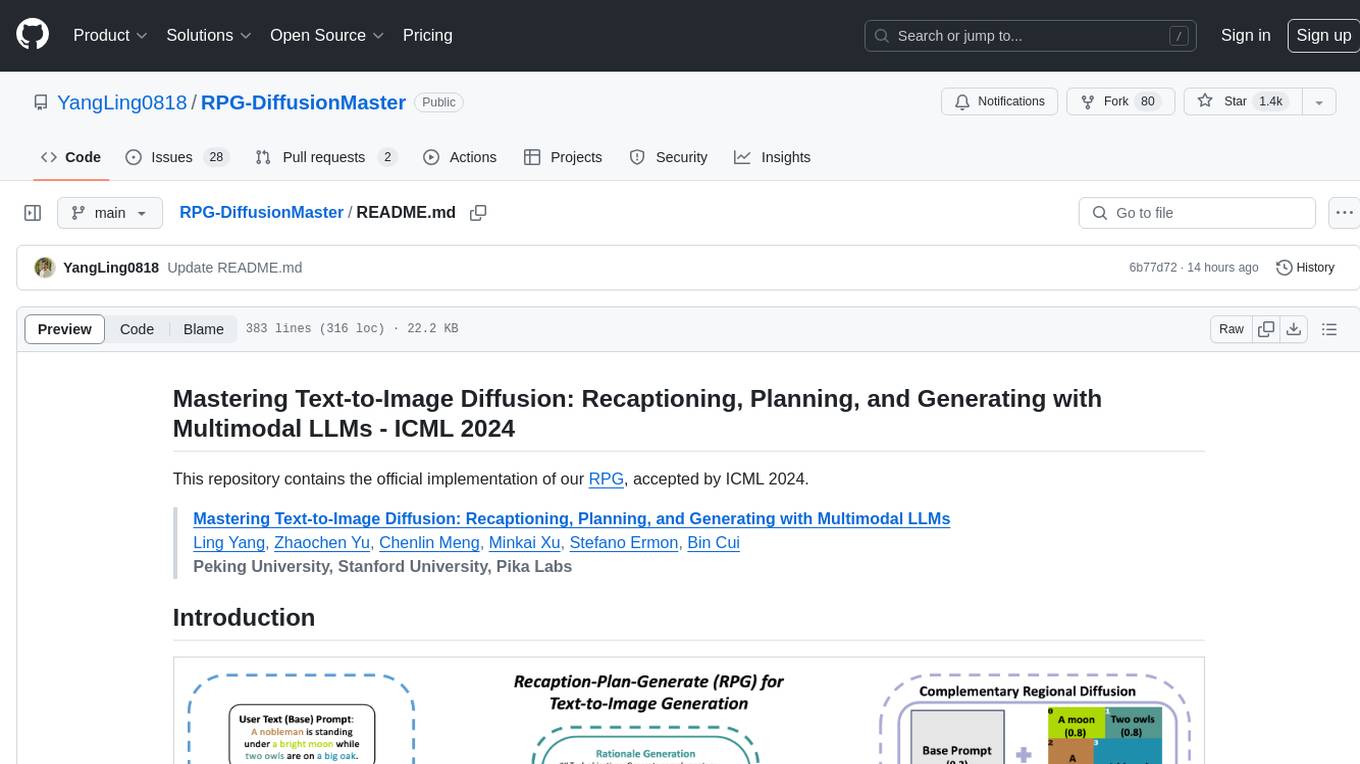Image resolution: width=1360 pixels, height=764 pixels.
Task: Copy the README.md file path
Action: click(478, 213)
